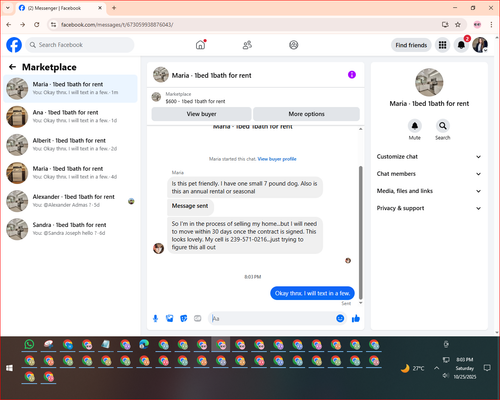The width and height of the screenshot is (500, 400).
Task: Choose a GIF icon
Action: tap(198, 318)
